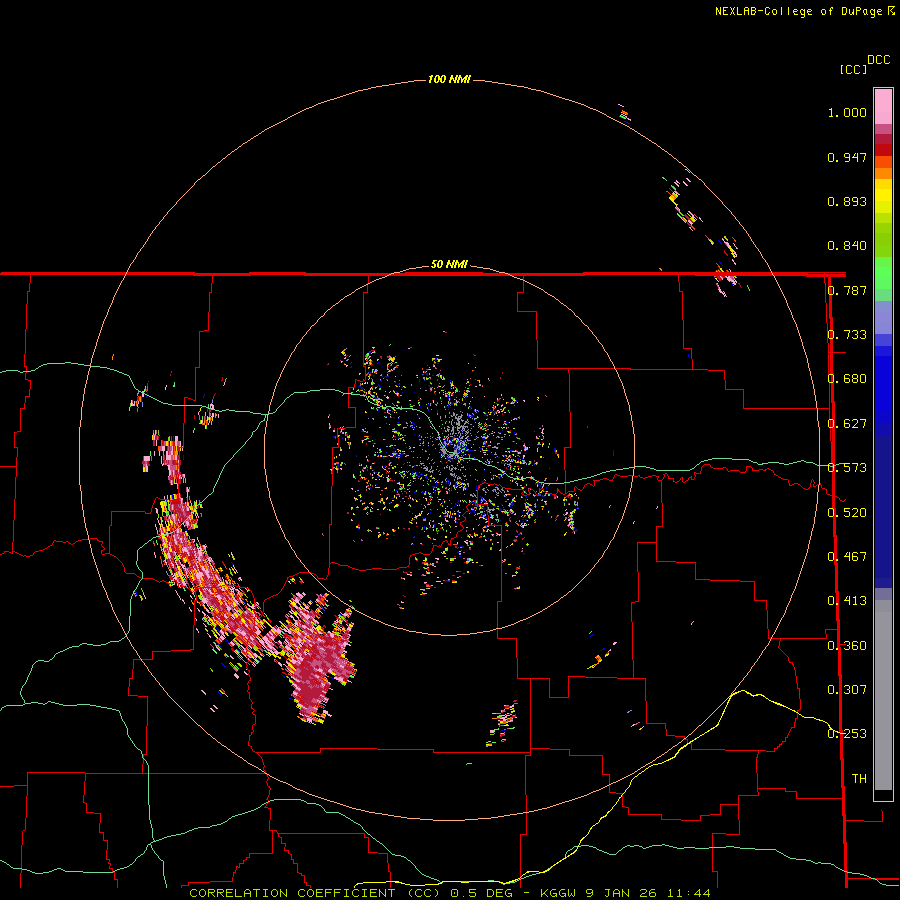The width and height of the screenshot is (900, 900).
Task: Click the 50 NMI range ring label
Action: [x=449, y=264]
